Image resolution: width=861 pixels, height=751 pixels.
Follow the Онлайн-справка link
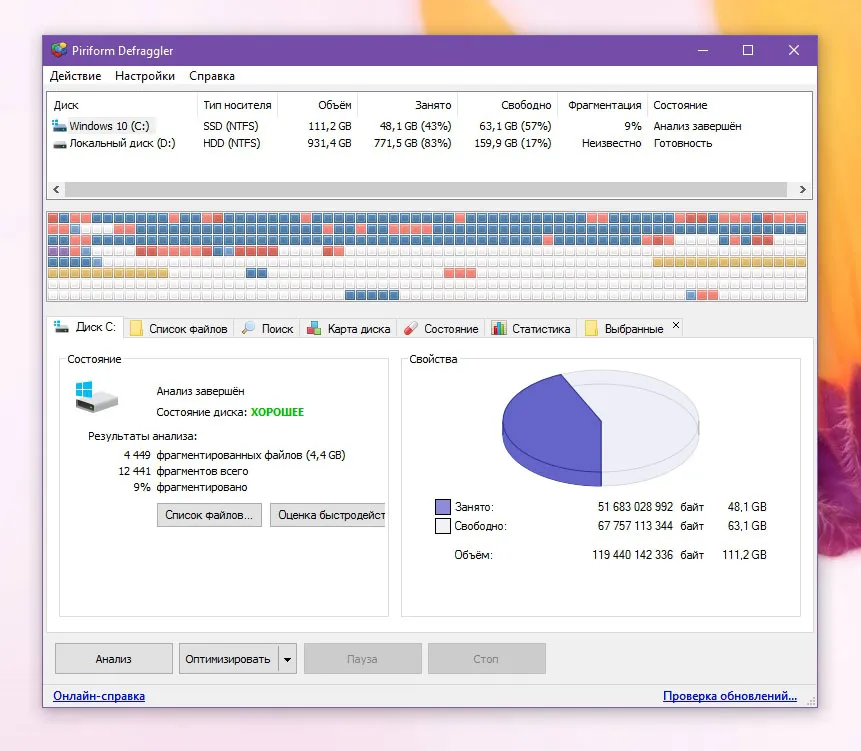click(99, 696)
